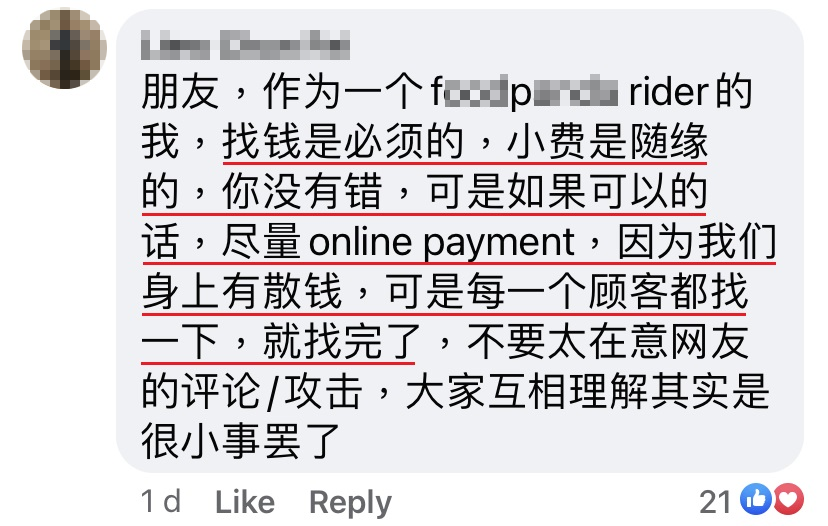Click the phrase "不要太在意网友"
Screen dimensions: 828x526
(x=608, y=341)
